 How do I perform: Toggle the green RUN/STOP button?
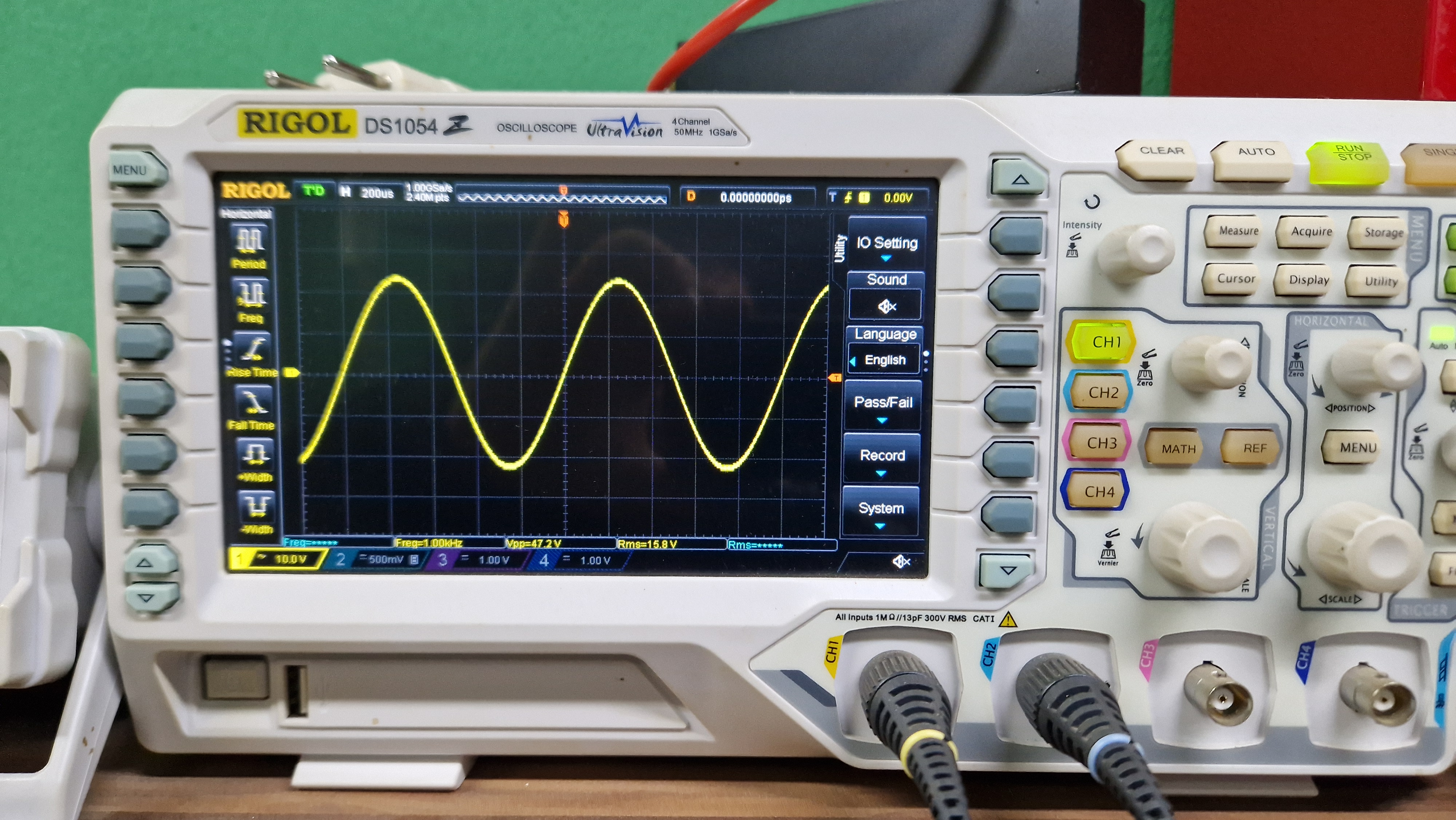click(x=1349, y=162)
